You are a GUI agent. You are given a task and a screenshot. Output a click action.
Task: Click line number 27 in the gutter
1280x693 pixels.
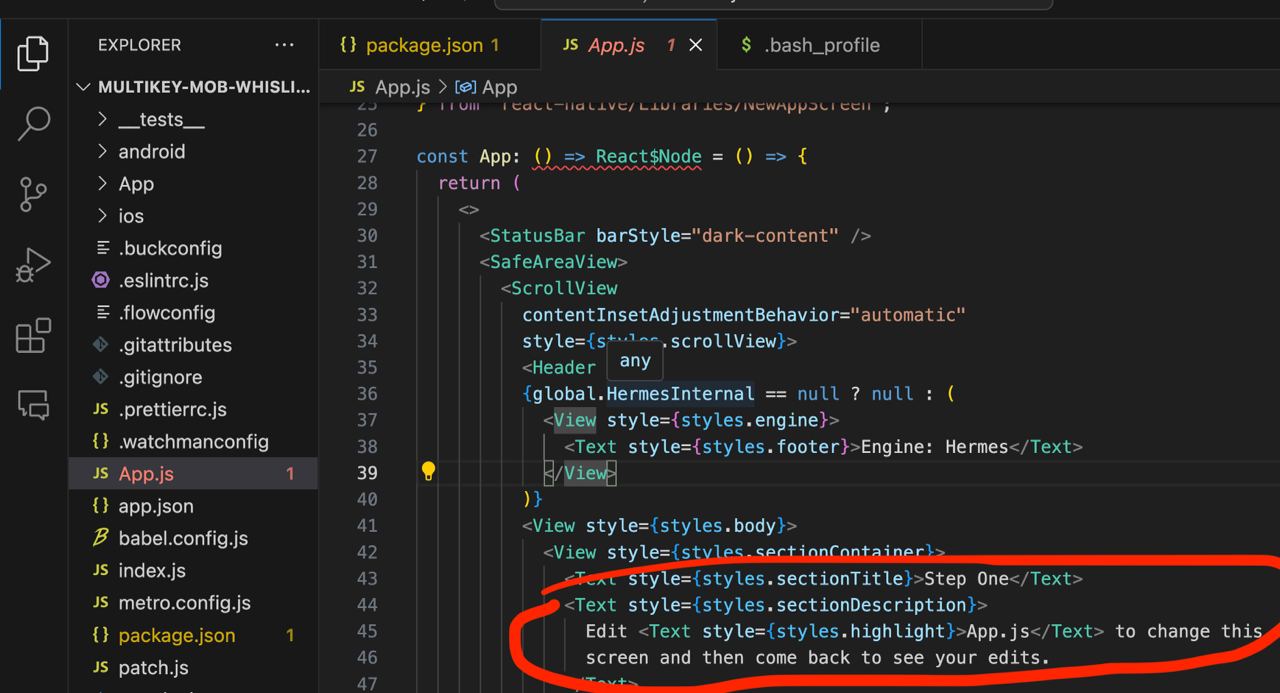point(367,156)
